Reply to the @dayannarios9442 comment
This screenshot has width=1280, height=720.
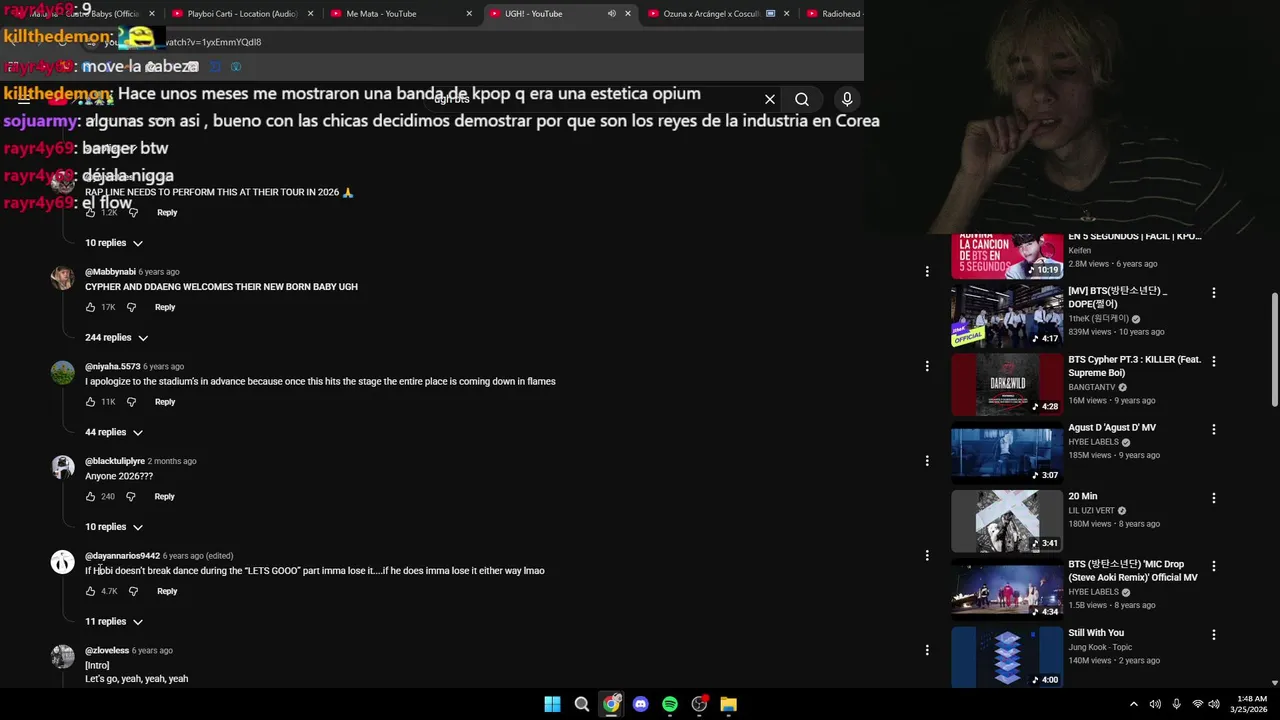[x=167, y=591]
